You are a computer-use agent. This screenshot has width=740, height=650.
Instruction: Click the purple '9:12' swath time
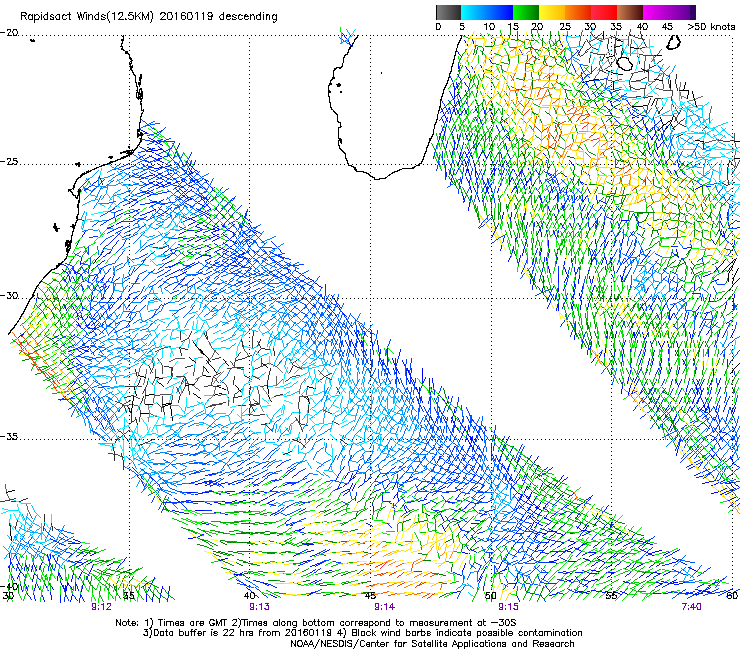click(101, 606)
